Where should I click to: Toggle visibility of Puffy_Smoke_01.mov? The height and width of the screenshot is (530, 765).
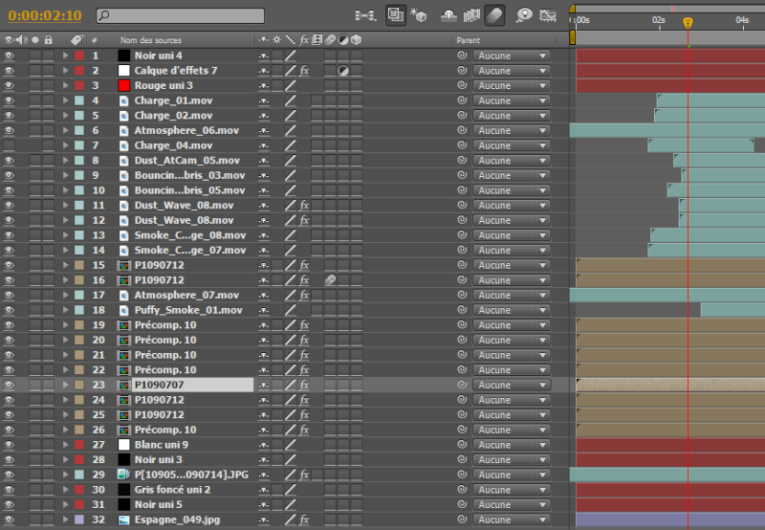(x=9, y=310)
